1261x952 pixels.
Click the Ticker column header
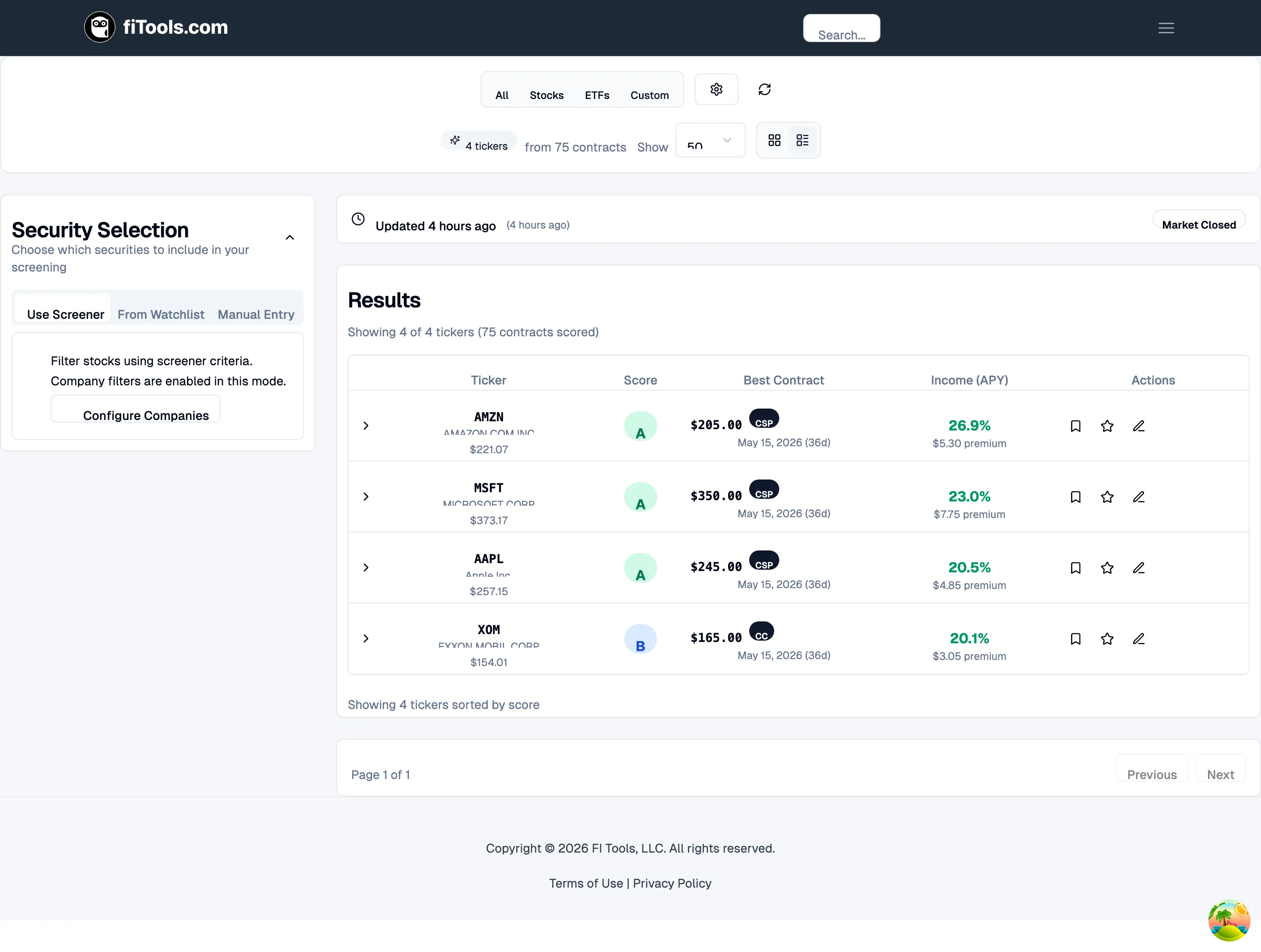pos(489,380)
